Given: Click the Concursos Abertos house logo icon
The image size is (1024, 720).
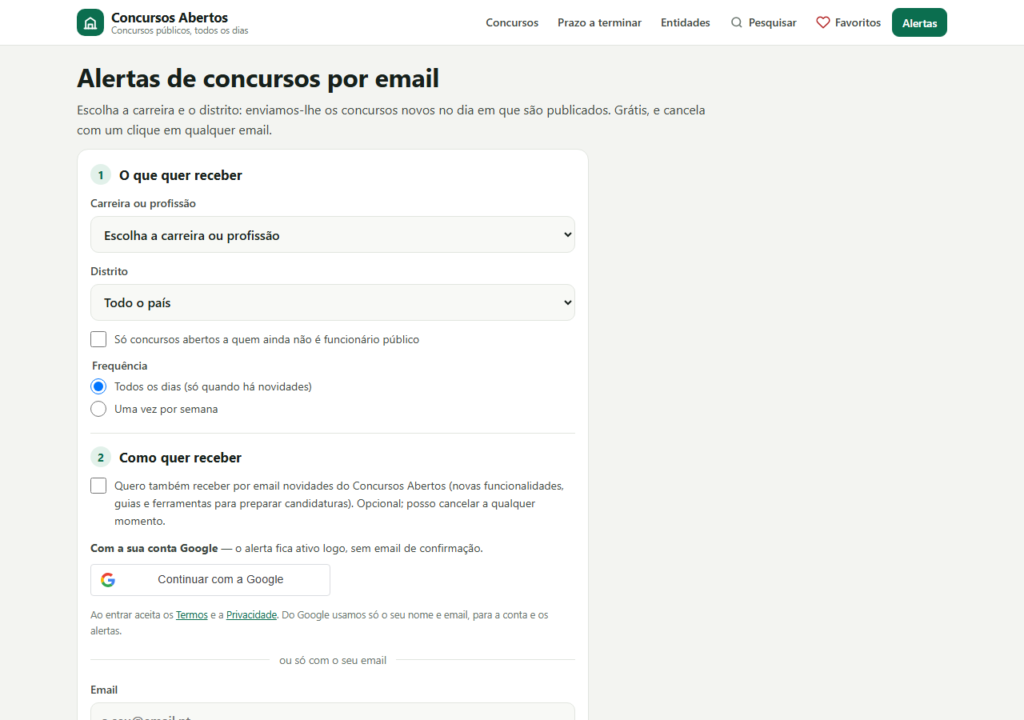Looking at the screenshot, I should 90,23.
